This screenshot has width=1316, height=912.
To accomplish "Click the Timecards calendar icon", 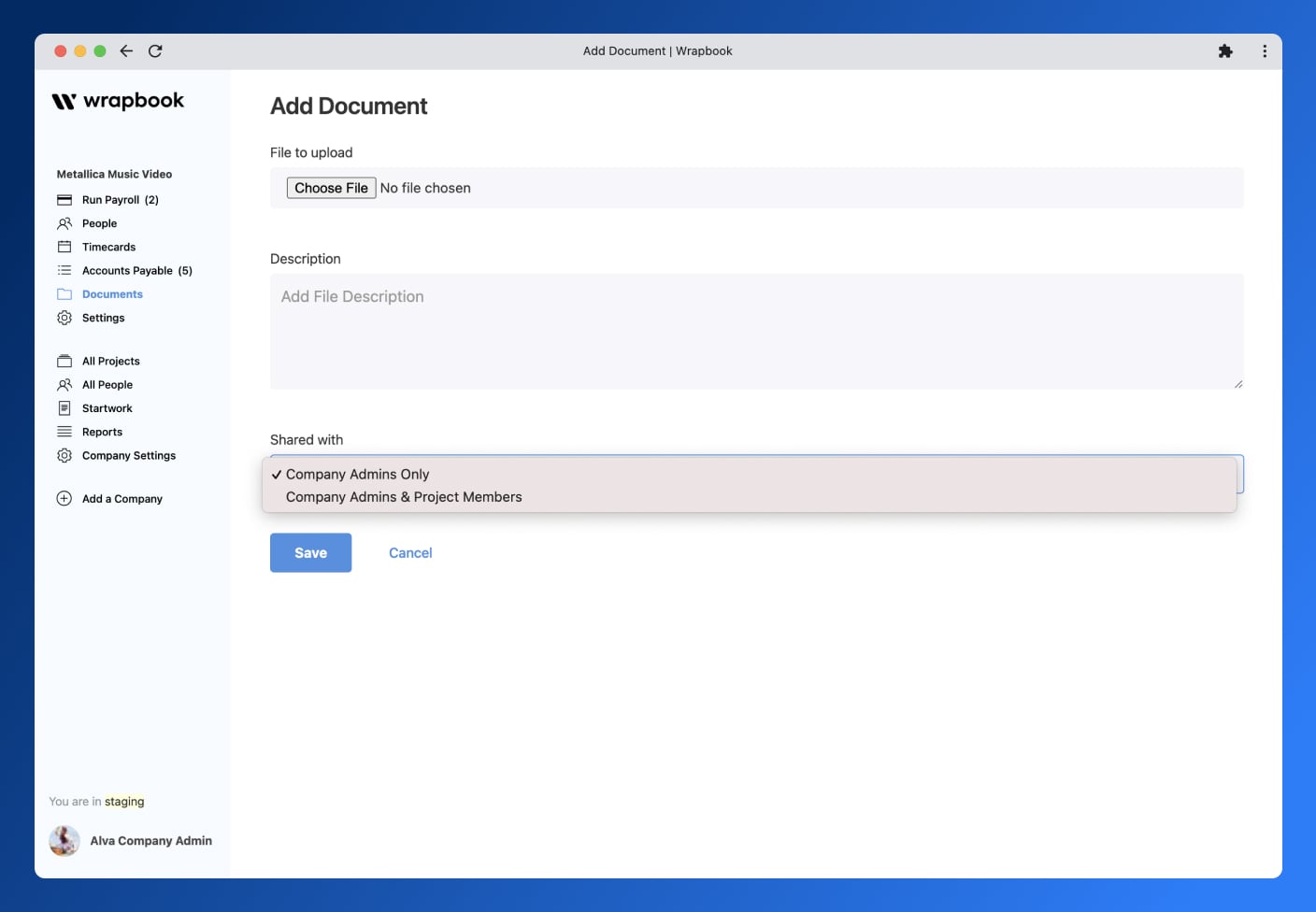I will [x=64, y=247].
